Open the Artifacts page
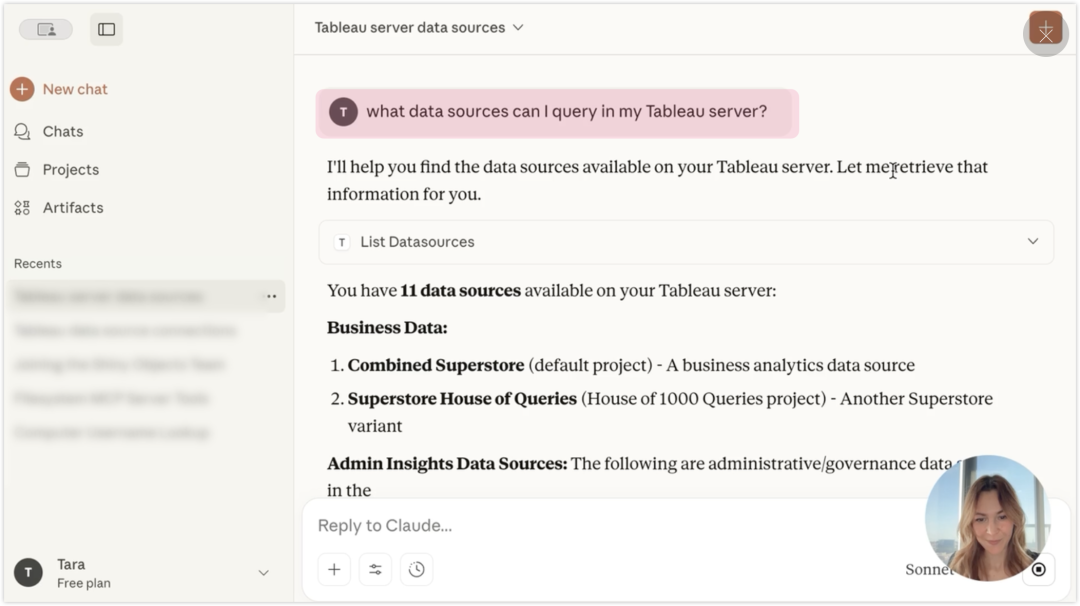 pos(72,207)
